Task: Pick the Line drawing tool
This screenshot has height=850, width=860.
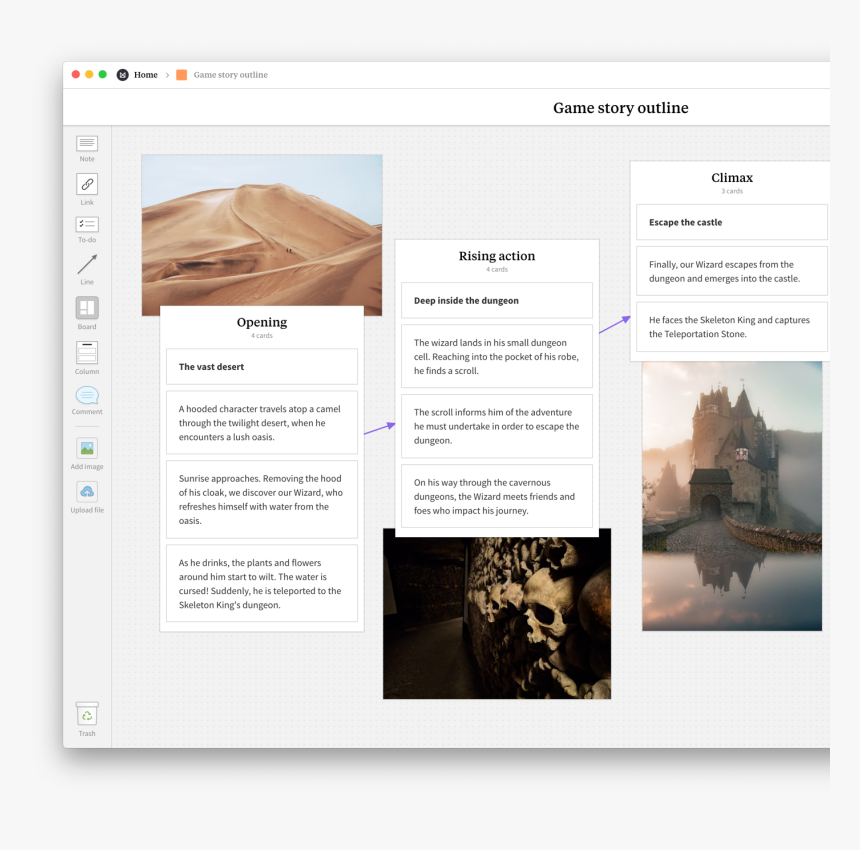Action: (87, 265)
